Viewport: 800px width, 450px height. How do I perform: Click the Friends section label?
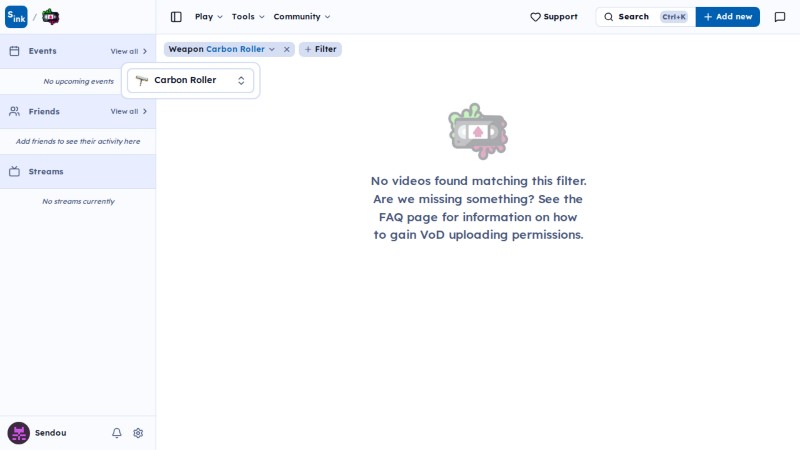click(x=44, y=111)
